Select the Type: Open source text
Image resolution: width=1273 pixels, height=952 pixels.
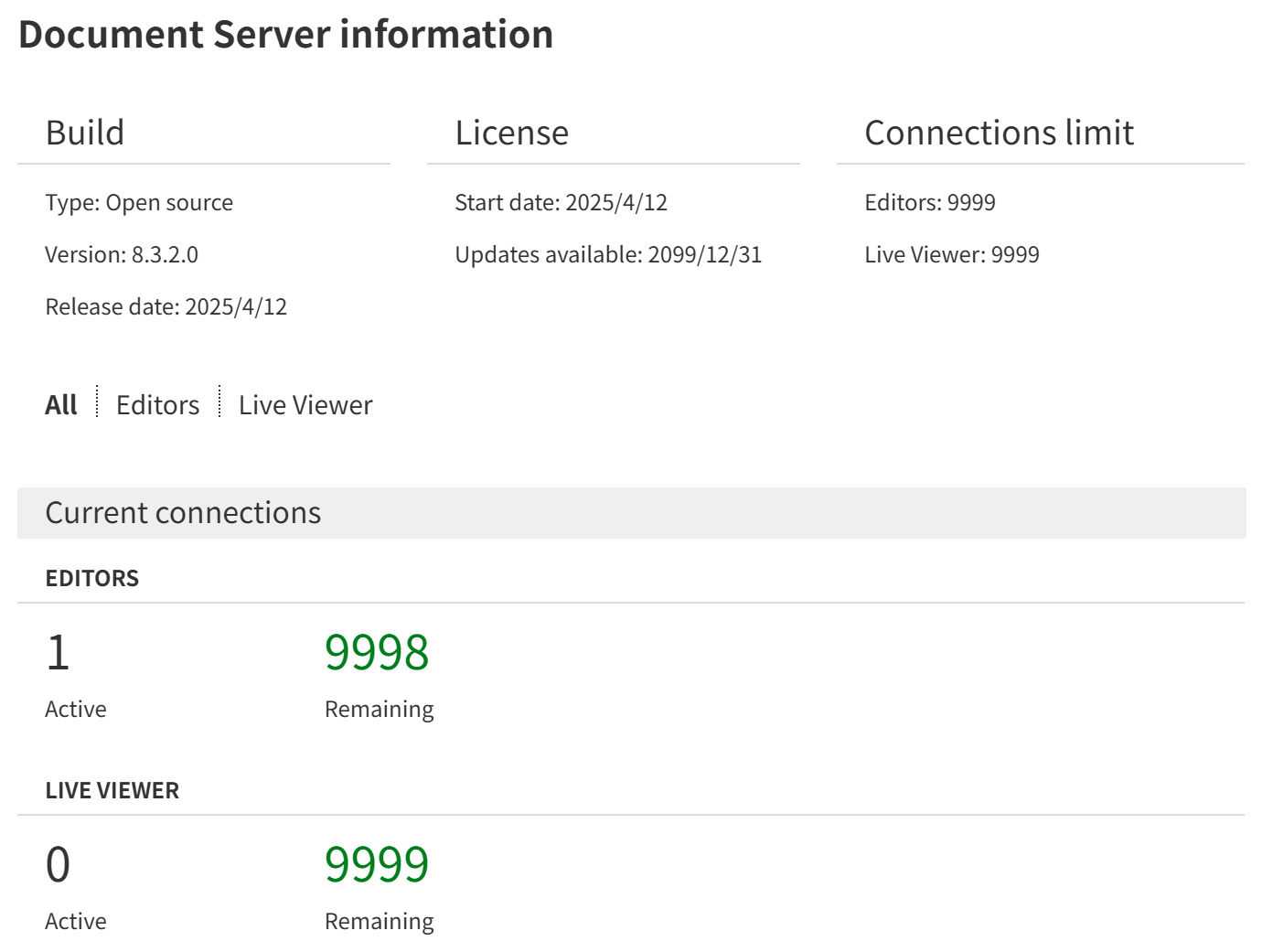pos(139,202)
